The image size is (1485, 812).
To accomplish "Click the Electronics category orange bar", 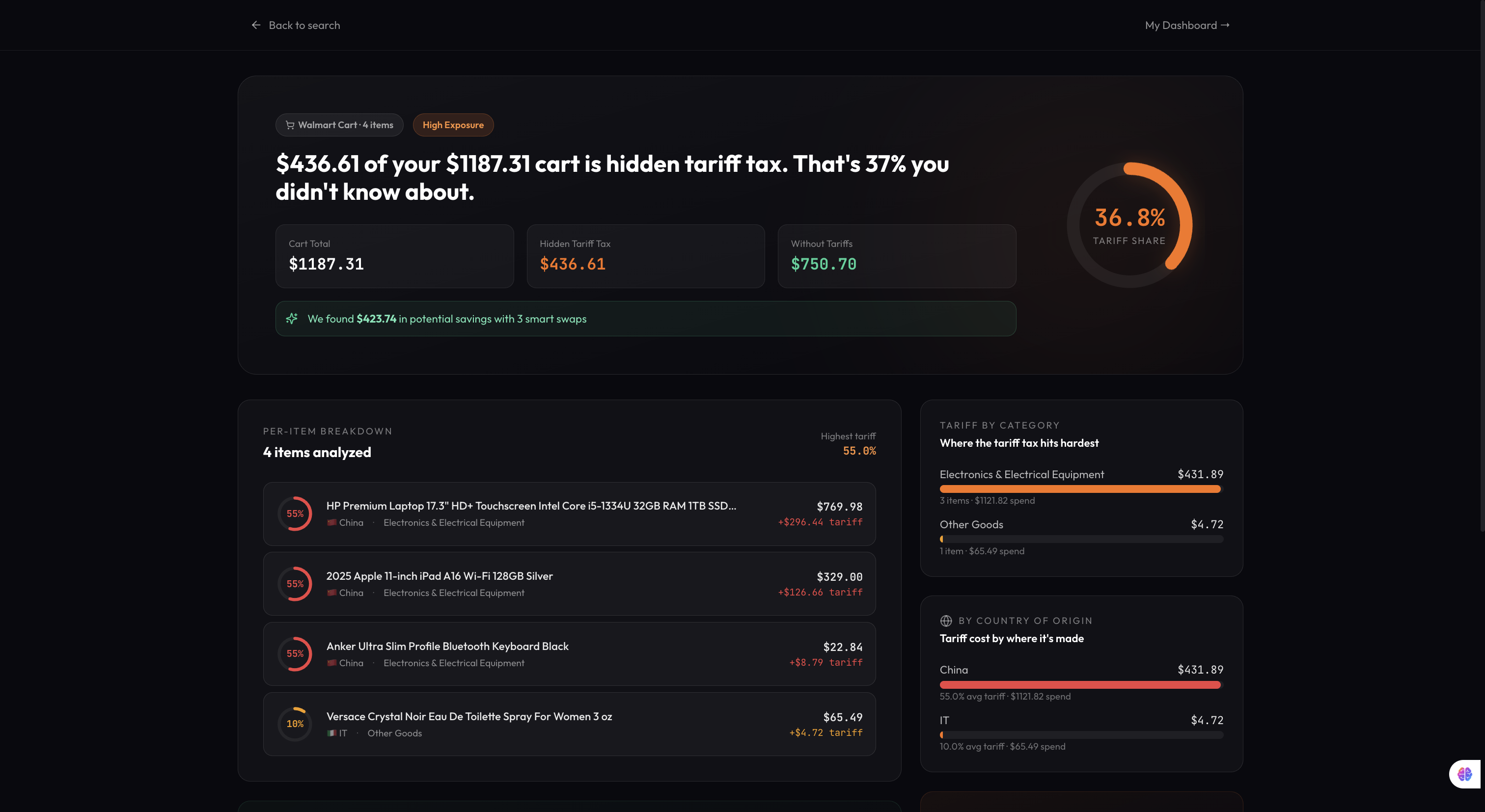I will [x=1080, y=489].
